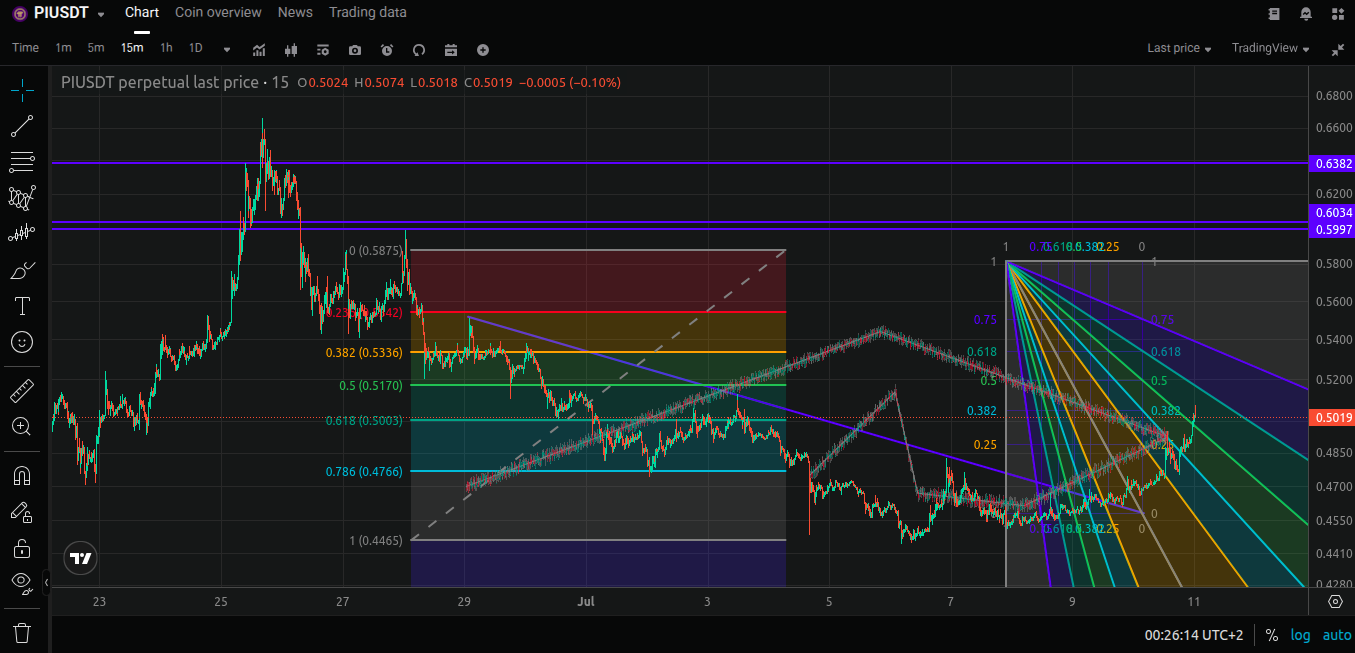
Task: Delete drawings with the trash icon
Action: (22, 632)
